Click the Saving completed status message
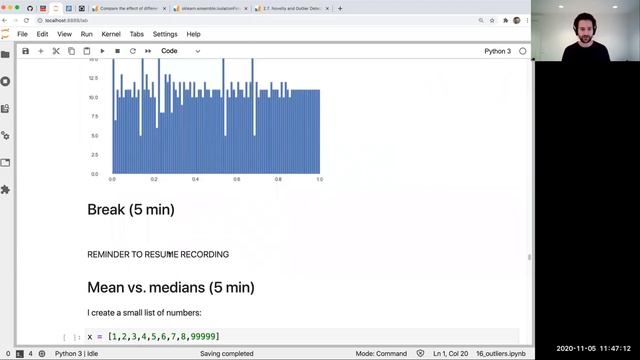The width and height of the screenshot is (640, 360). (x=227, y=353)
